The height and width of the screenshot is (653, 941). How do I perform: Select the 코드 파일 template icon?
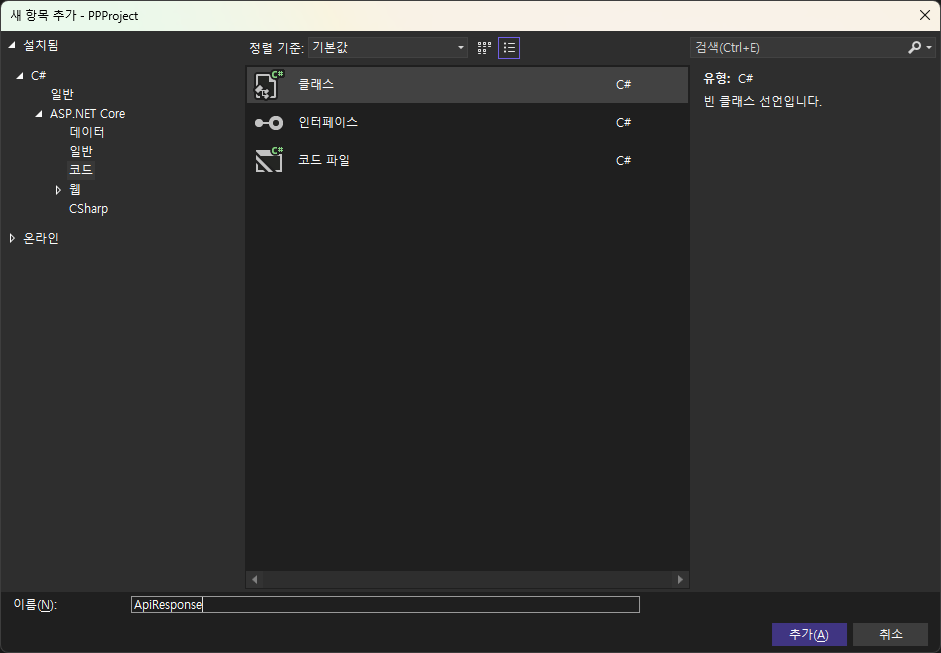point(269,160)
